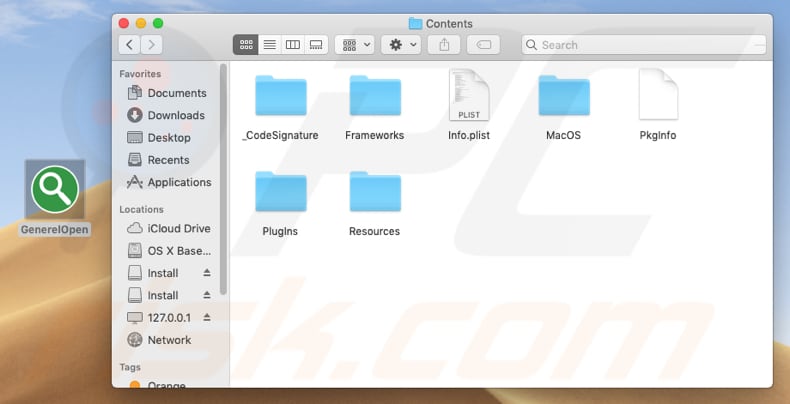790x404 pixels.
Task: Open Applications in the sidebar
Action: click(167, 182)
